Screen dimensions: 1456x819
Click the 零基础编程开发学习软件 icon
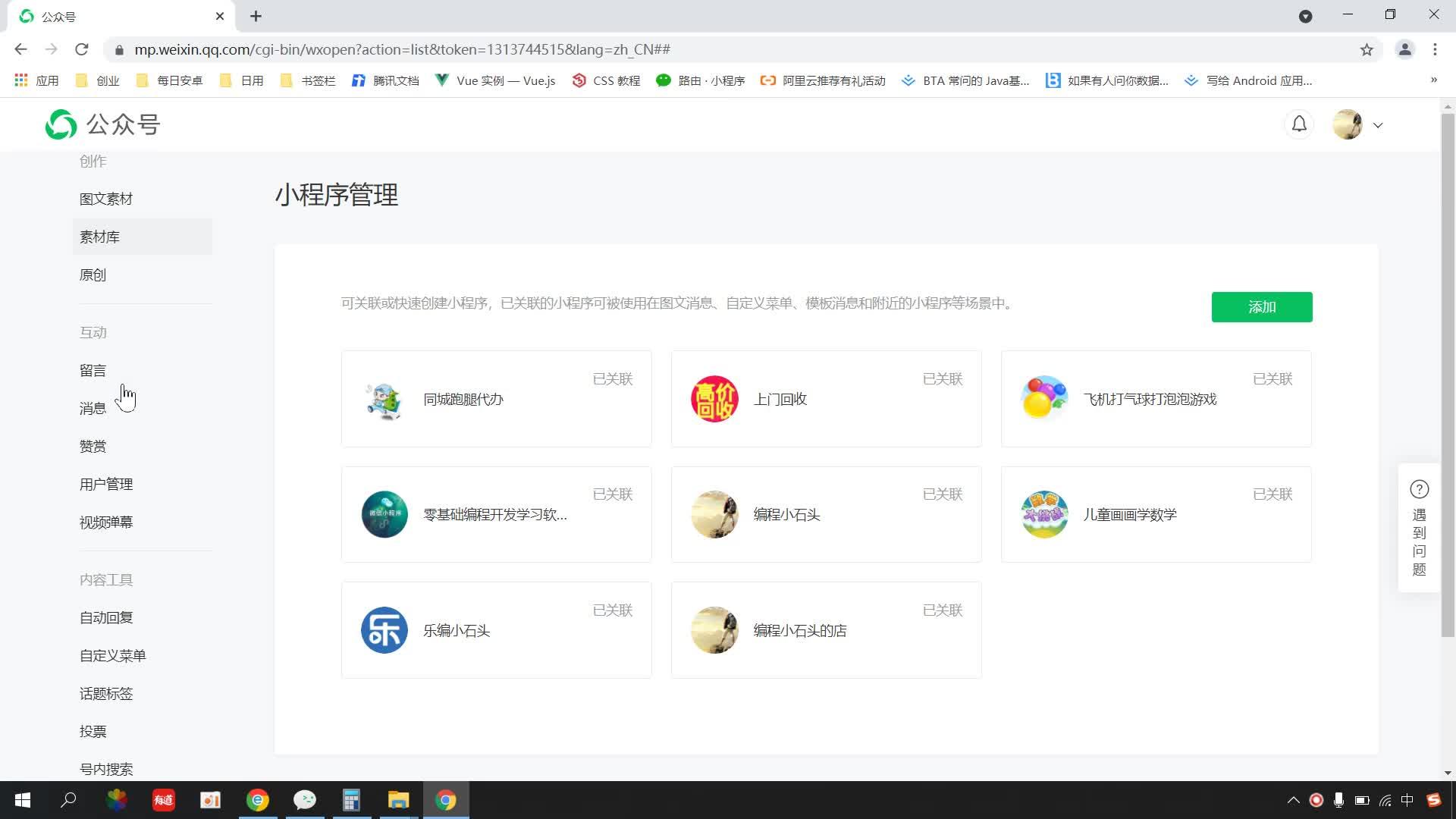click(384, 514)
